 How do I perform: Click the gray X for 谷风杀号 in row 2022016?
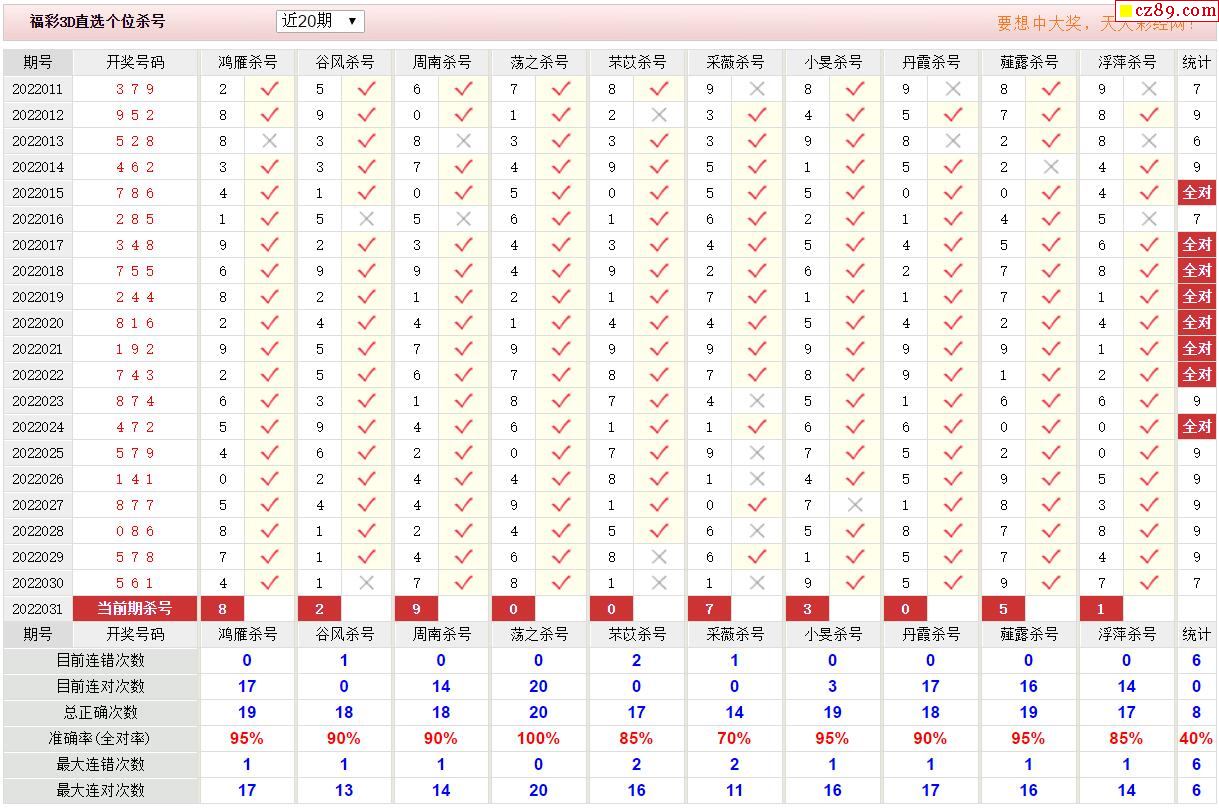pyautogui.click(x=367, y=219)
